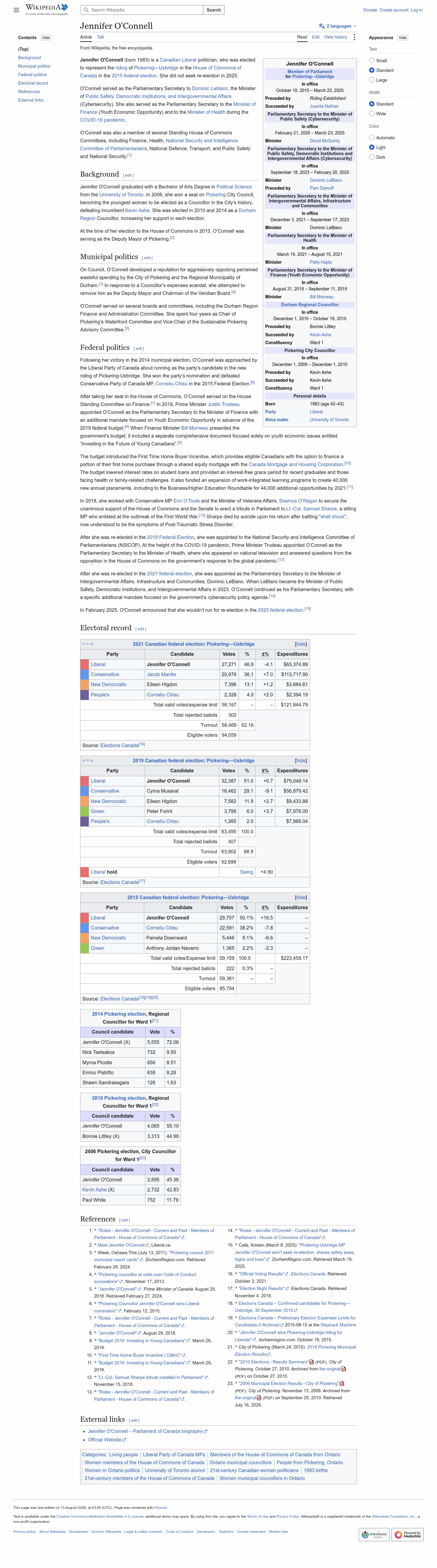This screenshot has height=1568, width=437.
Task: Select Small text size
Action: point(371,60)
